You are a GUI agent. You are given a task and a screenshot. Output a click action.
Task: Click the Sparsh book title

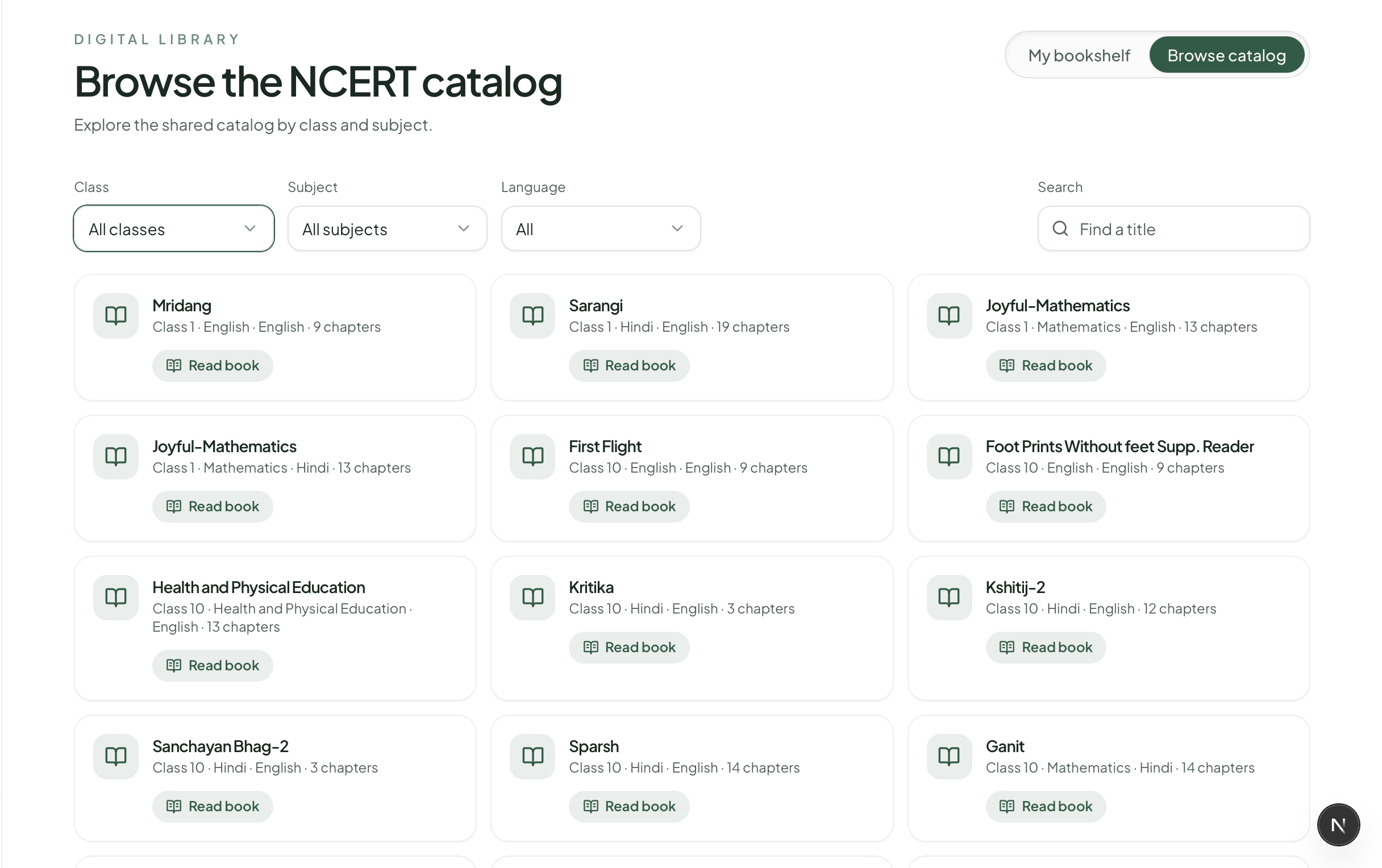point(593,746)
